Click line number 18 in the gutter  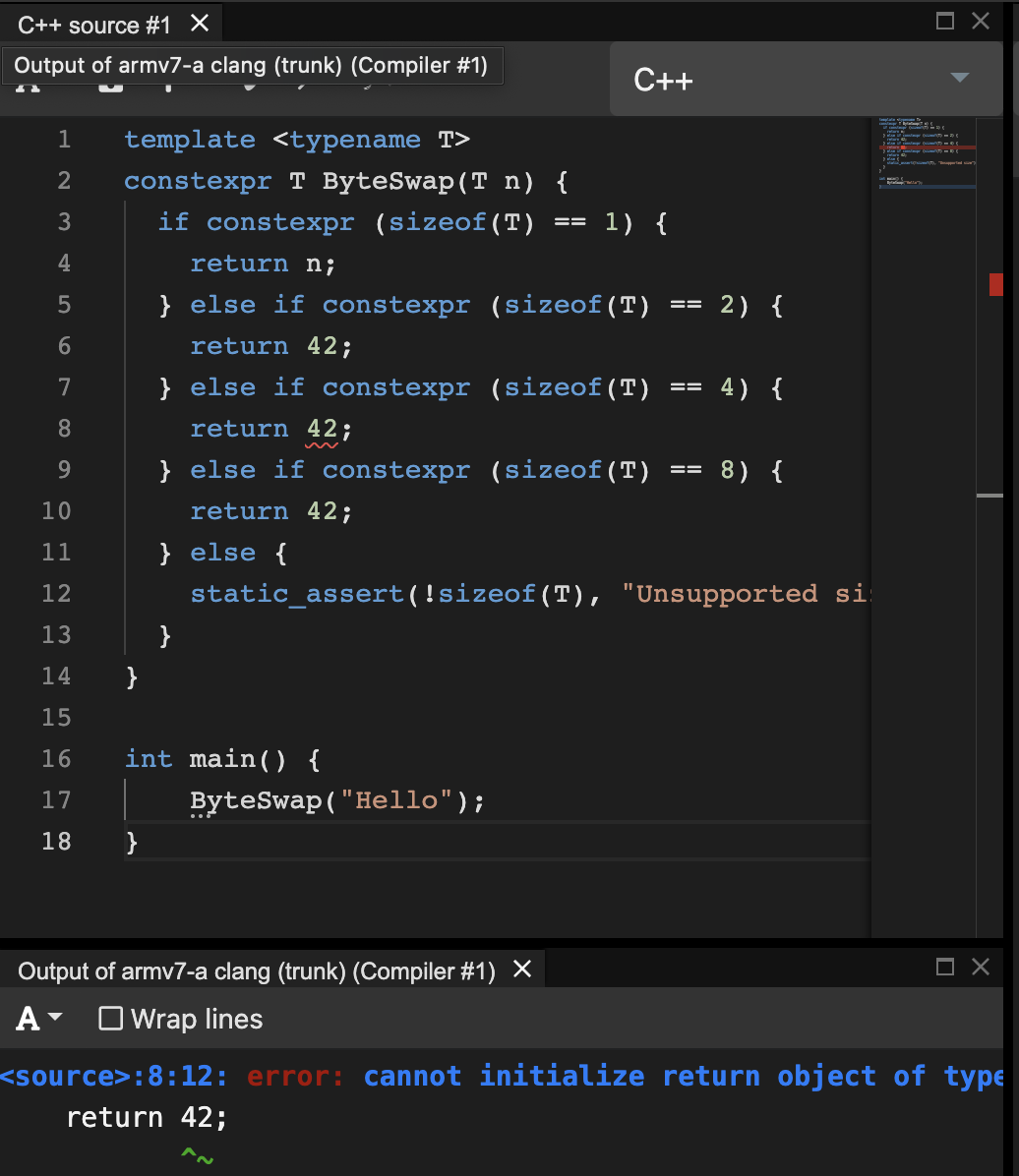pyautogui.click(x=56, y=842)
